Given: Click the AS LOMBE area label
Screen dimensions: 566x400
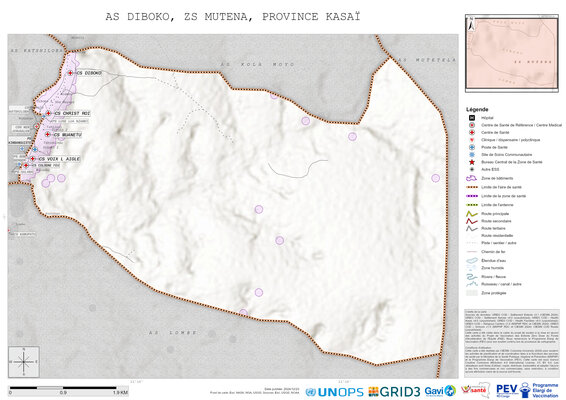Looking at the screenshot, I should pyautogui.click(x=173, y=332).
